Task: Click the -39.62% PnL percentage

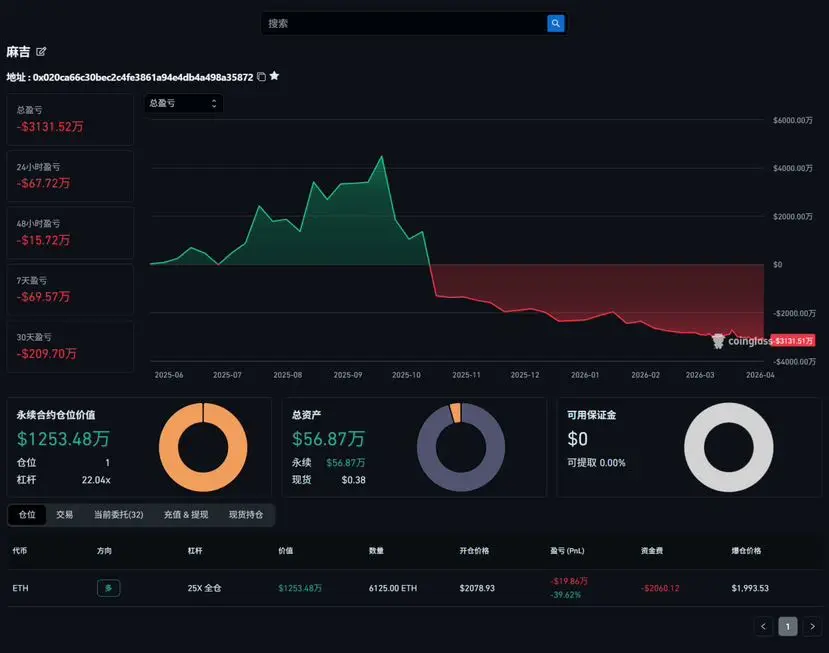Action: coord(565,595)
